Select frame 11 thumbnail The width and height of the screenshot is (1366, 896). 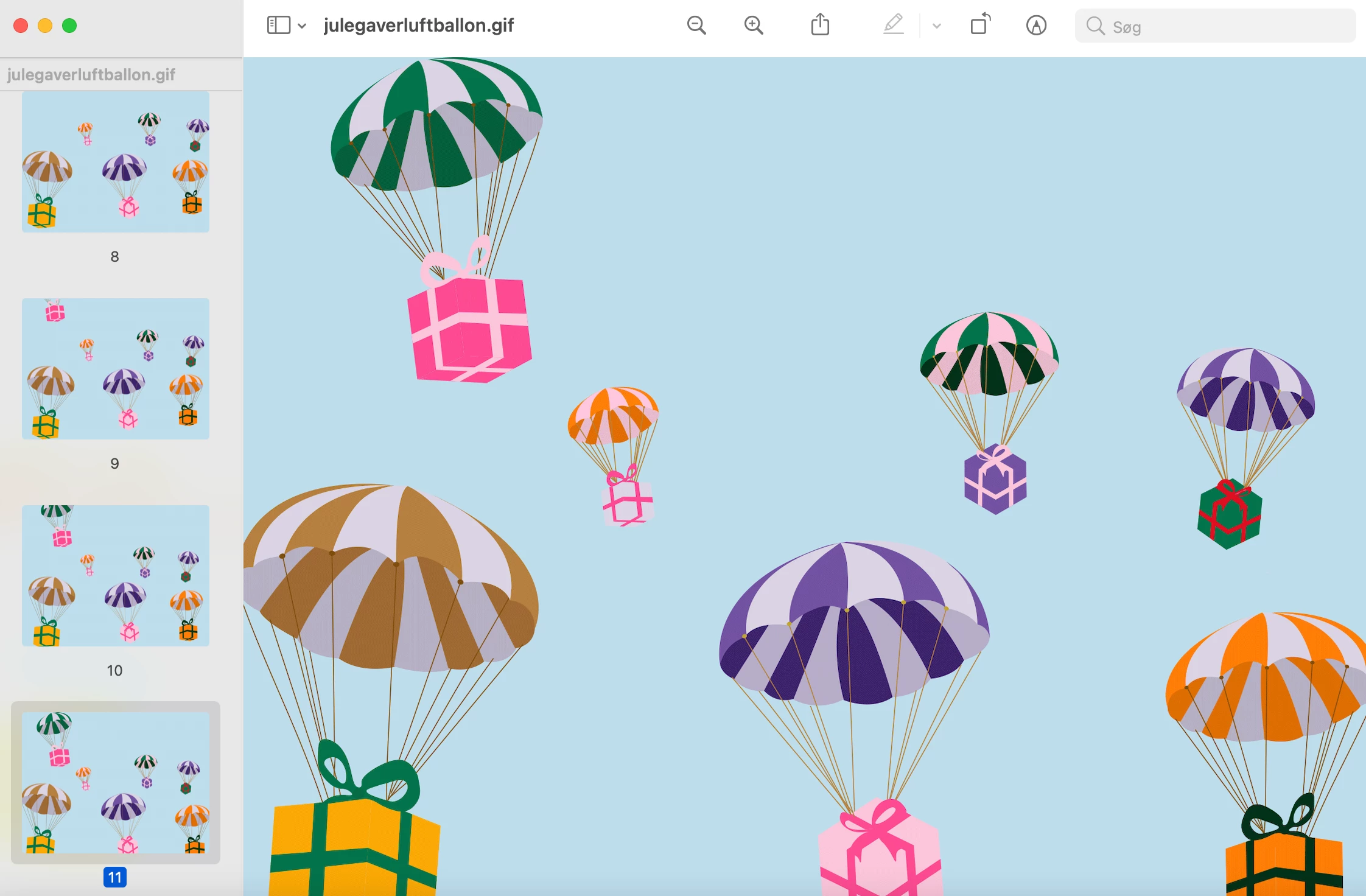coord(116,783)
